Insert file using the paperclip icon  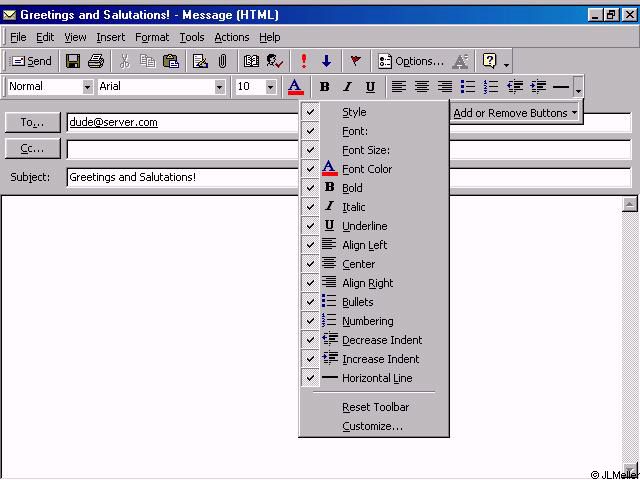pos(222,61)
